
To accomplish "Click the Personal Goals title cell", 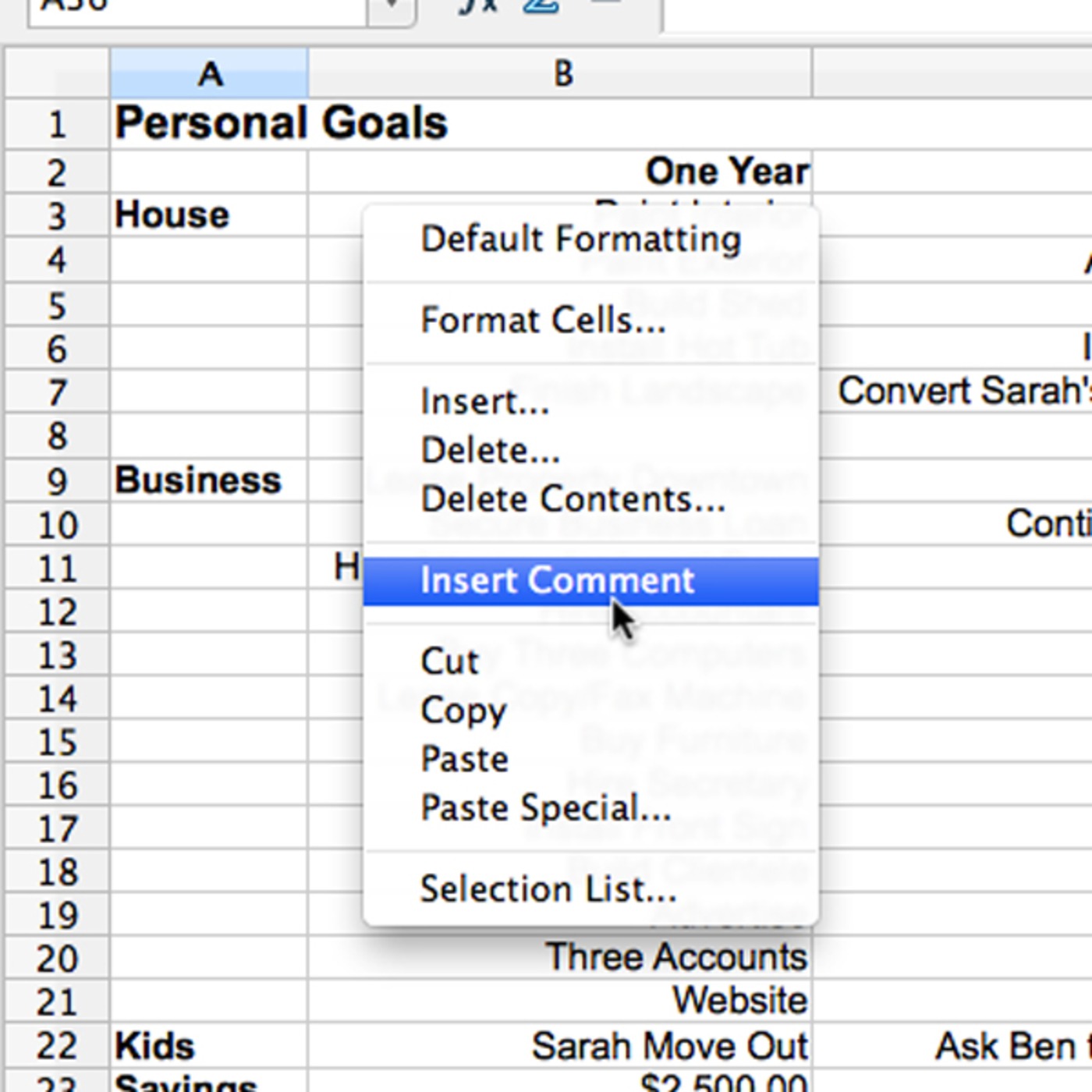I will [281, 123].
